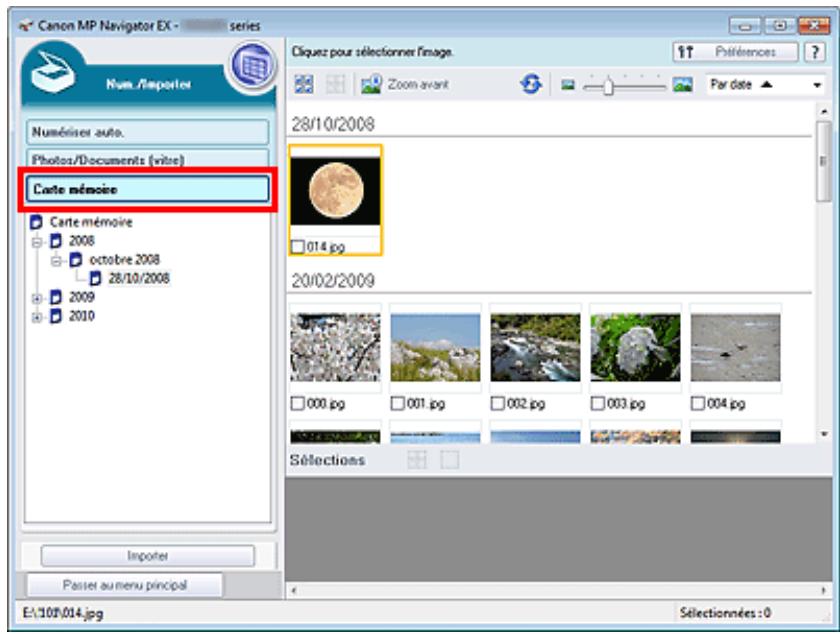Select the Numériser auto. tab

(x=147, y=132)
